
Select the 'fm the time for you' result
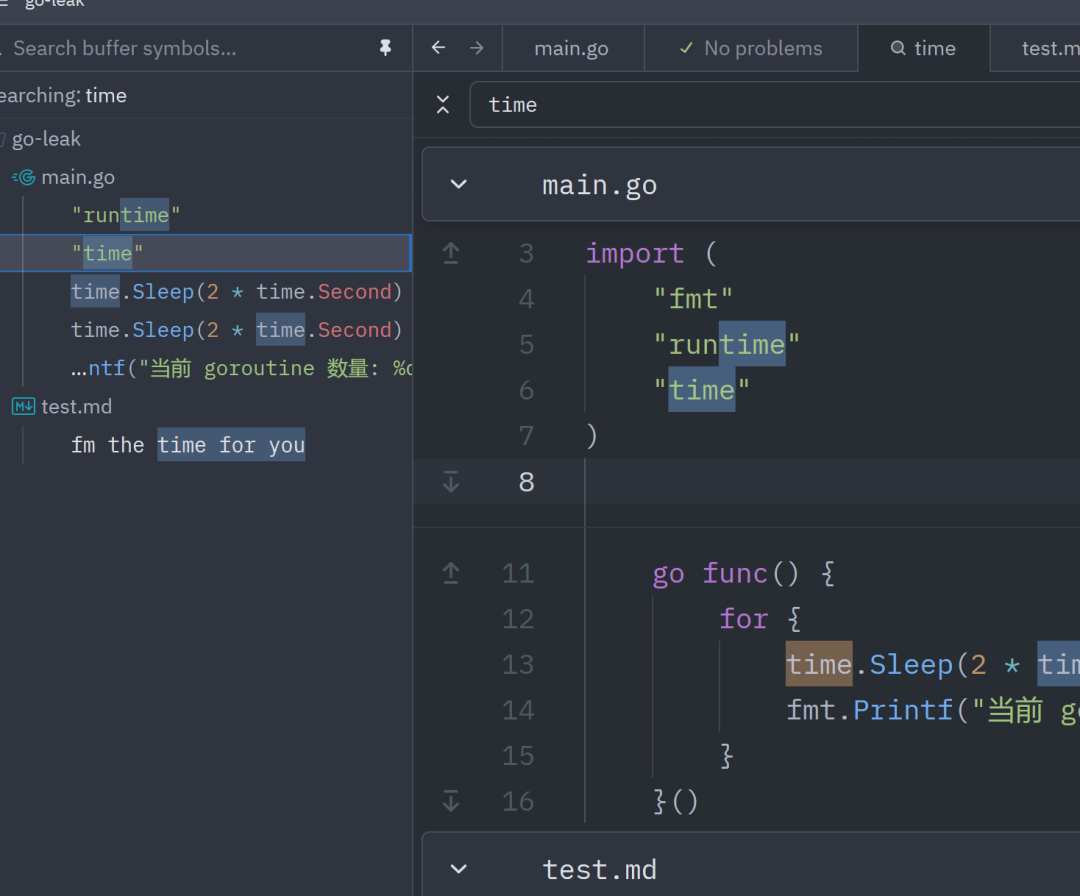[x=188, y=445]
